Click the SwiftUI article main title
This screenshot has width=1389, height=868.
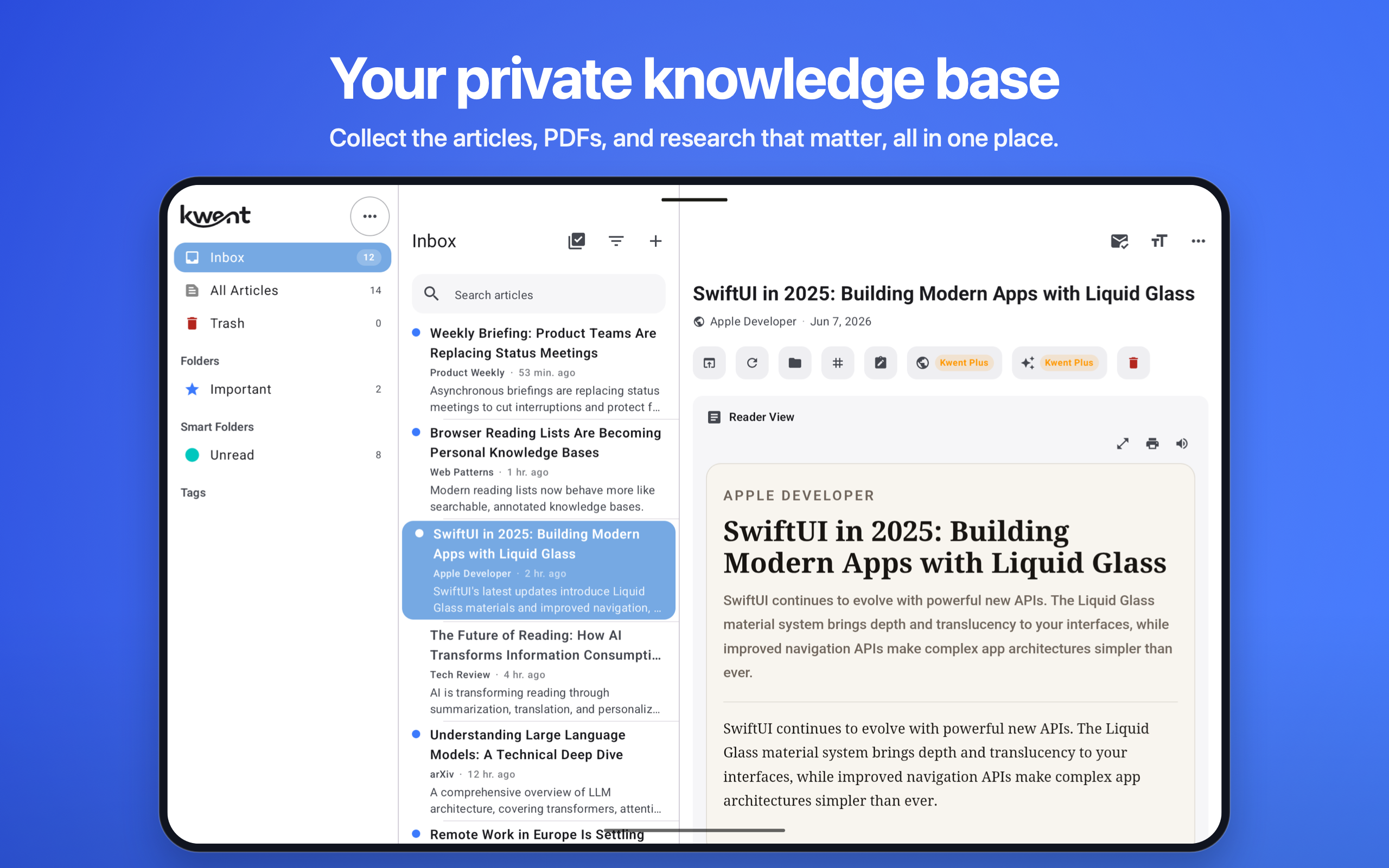click(x=943, y=293)
